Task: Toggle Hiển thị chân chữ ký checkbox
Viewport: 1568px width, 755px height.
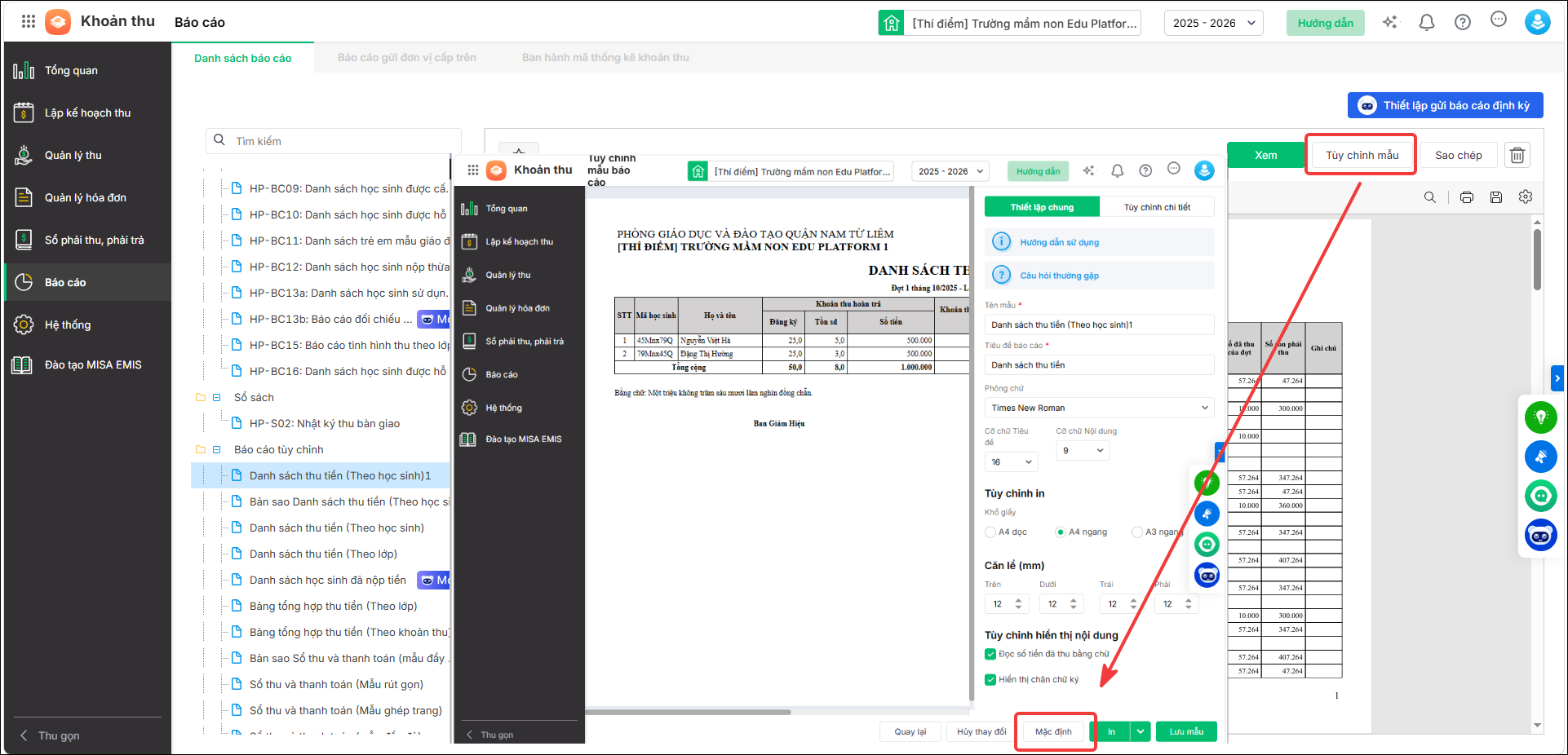Action: coord(990,679)
